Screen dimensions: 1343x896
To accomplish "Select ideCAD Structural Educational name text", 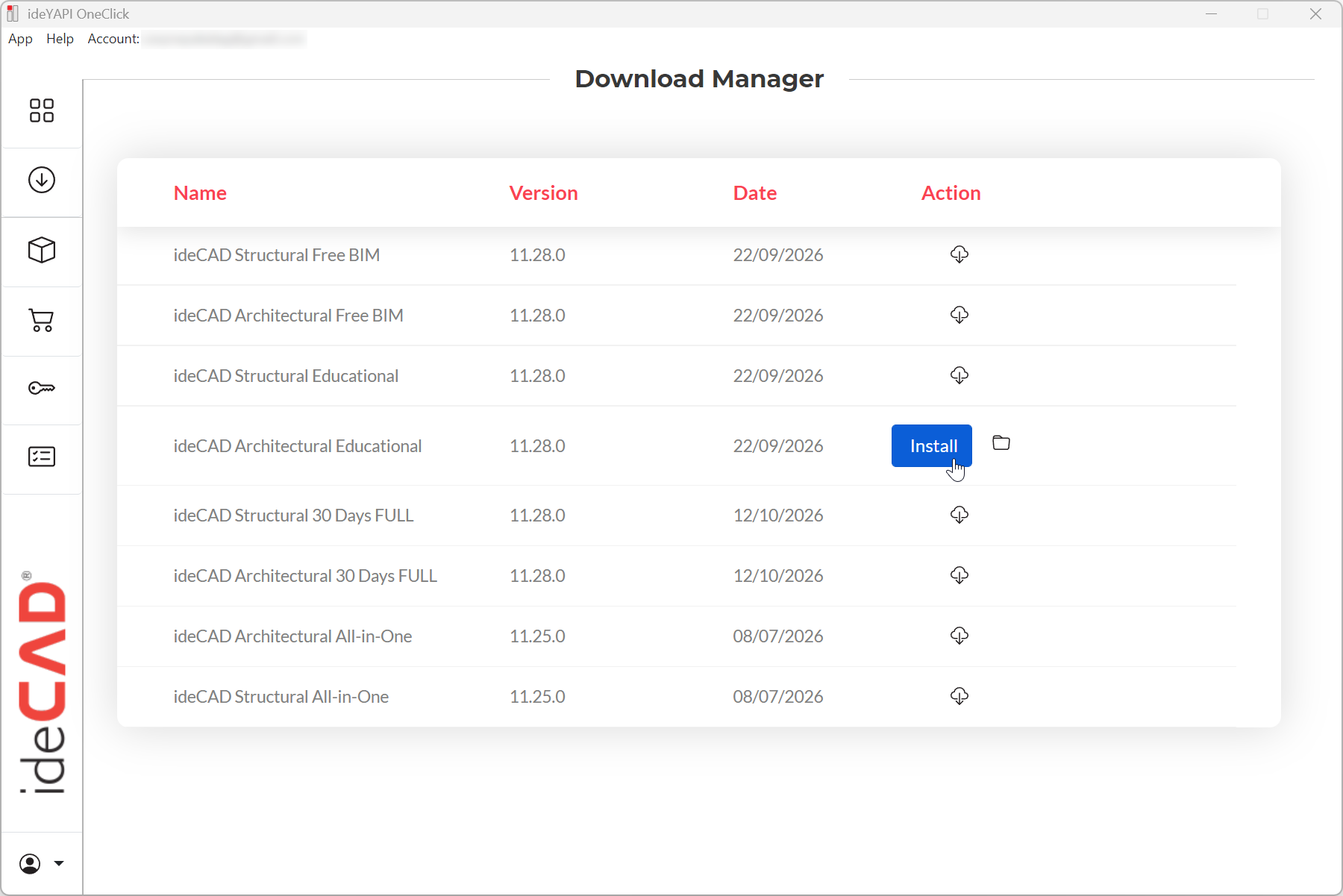I will coord(286,376).
